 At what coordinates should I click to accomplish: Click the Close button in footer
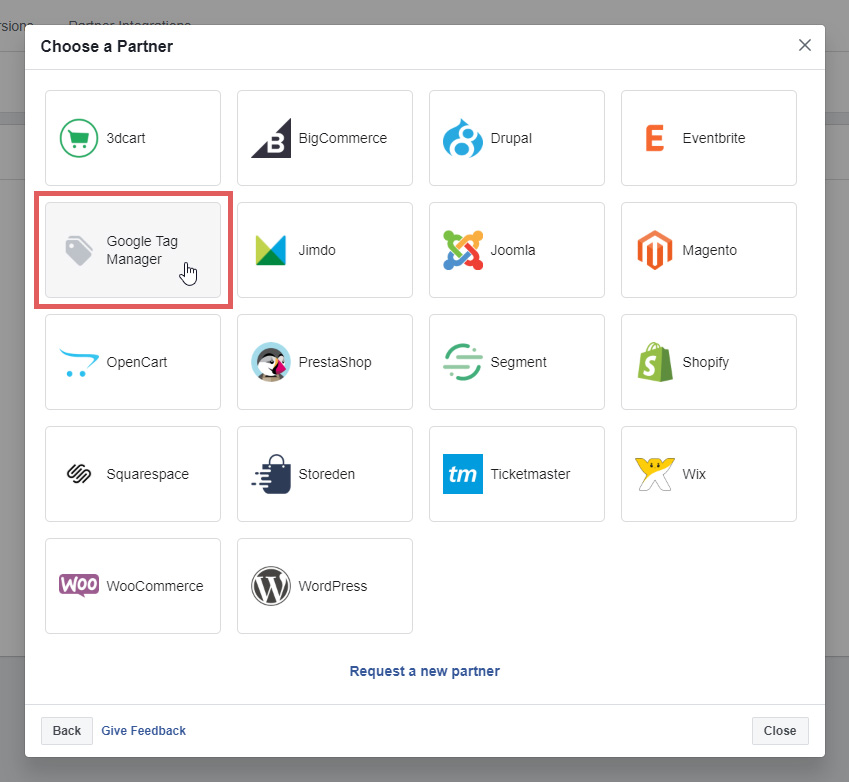[x=780, y=731]
